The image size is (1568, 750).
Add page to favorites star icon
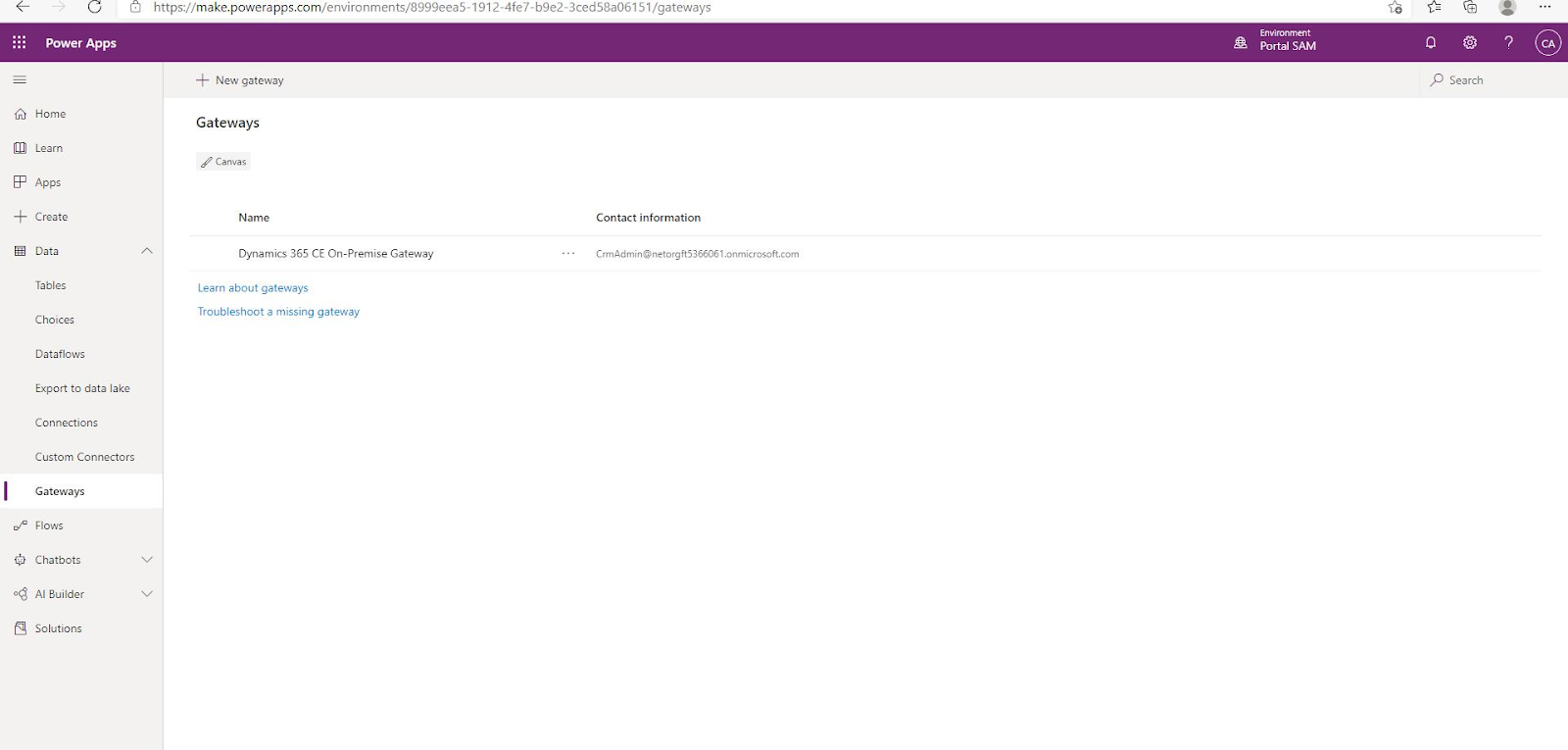pos(1396,8)
